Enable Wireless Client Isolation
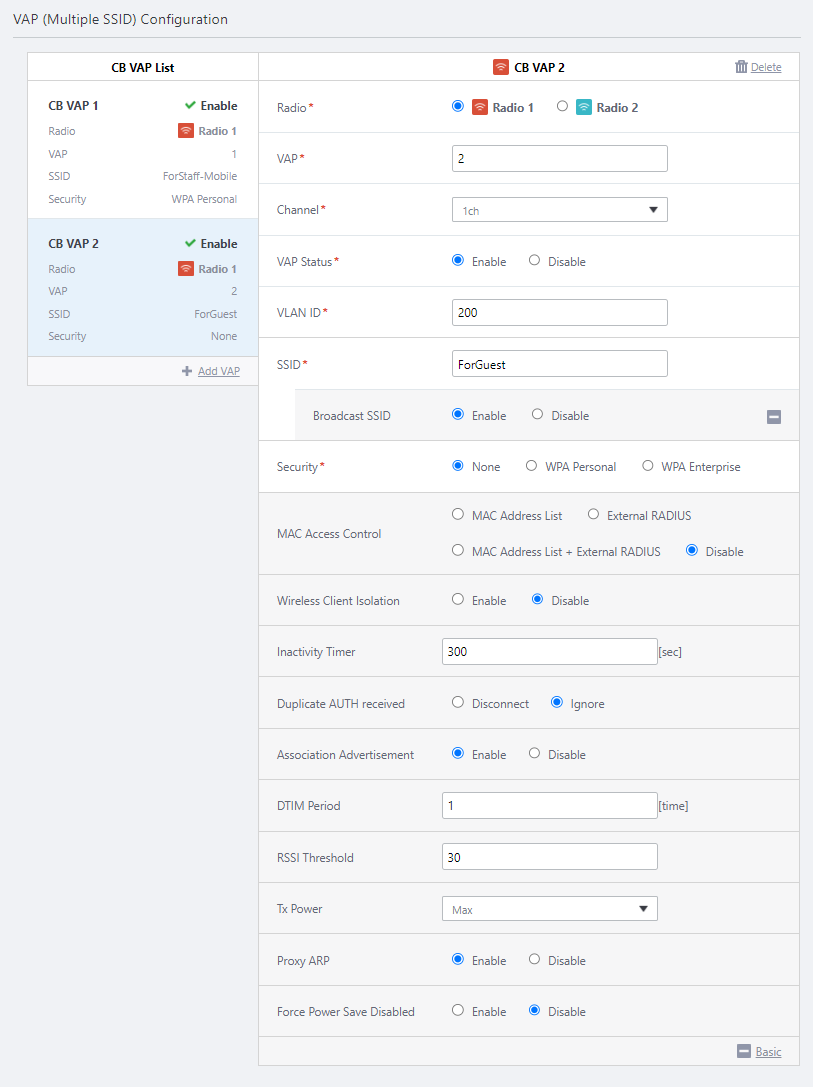The width and height of the screenshot is (813, 1087). click(x=458, y=600)
